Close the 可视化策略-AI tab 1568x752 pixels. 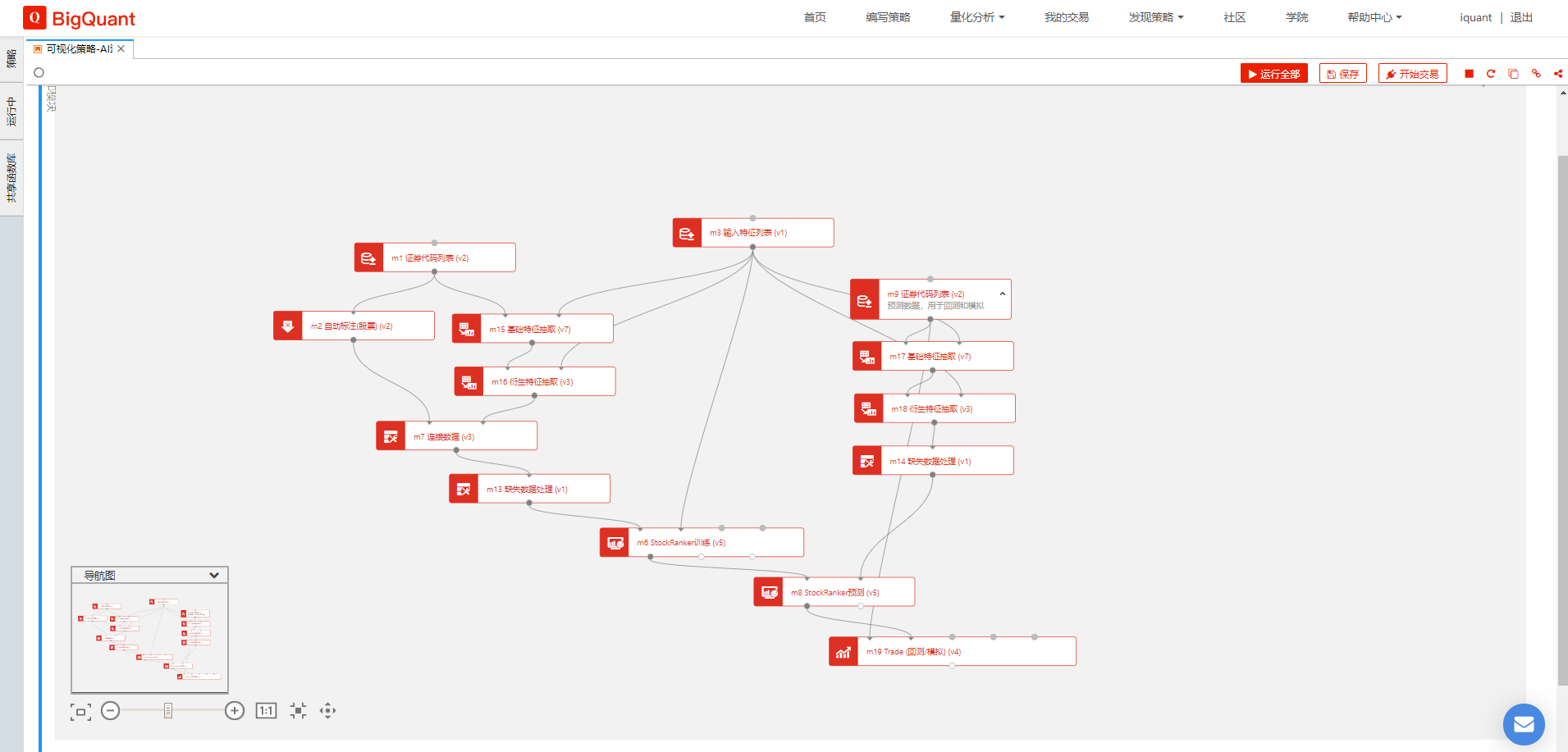coord(121,49)
